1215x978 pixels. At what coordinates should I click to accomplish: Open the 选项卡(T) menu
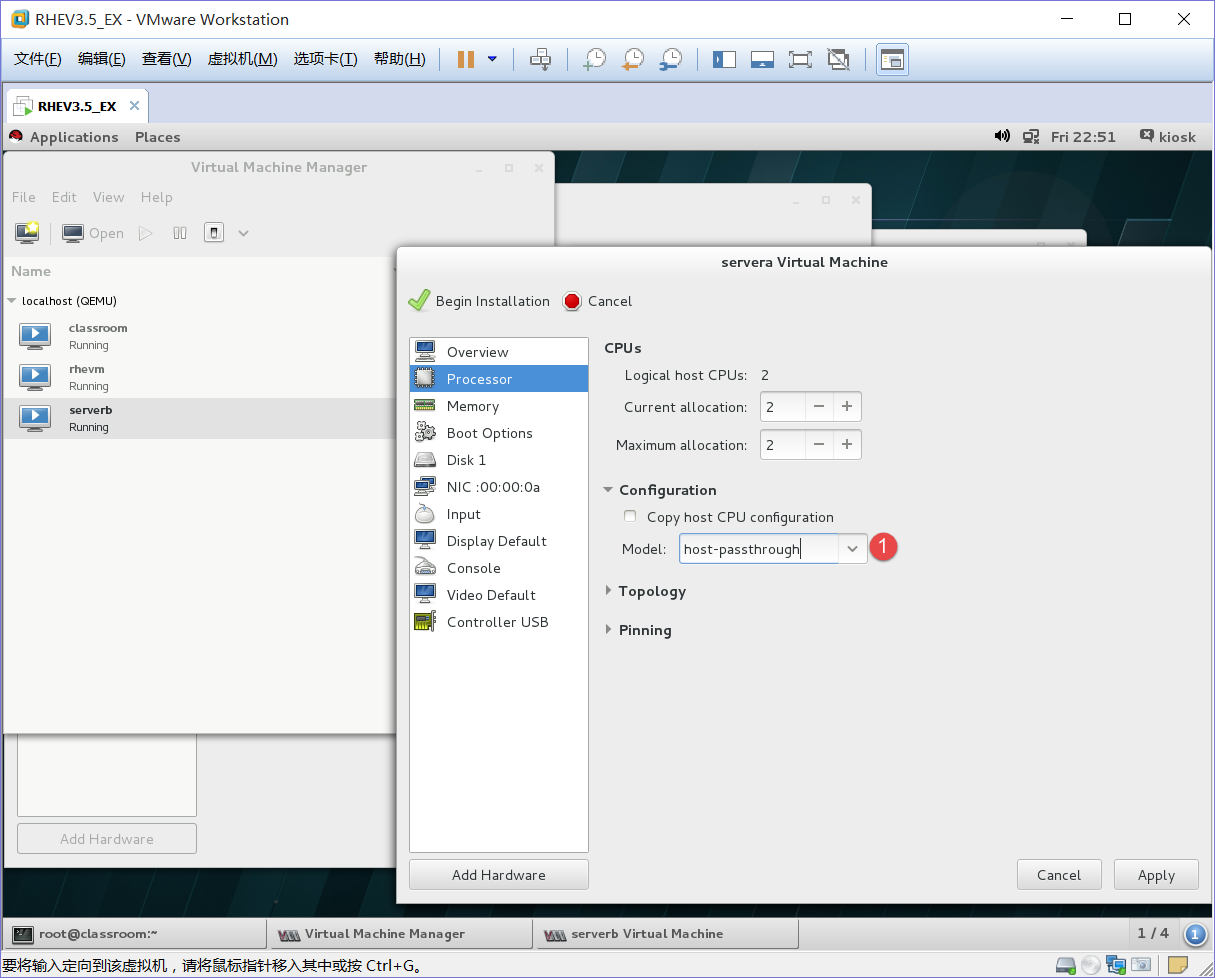point(325,59)
